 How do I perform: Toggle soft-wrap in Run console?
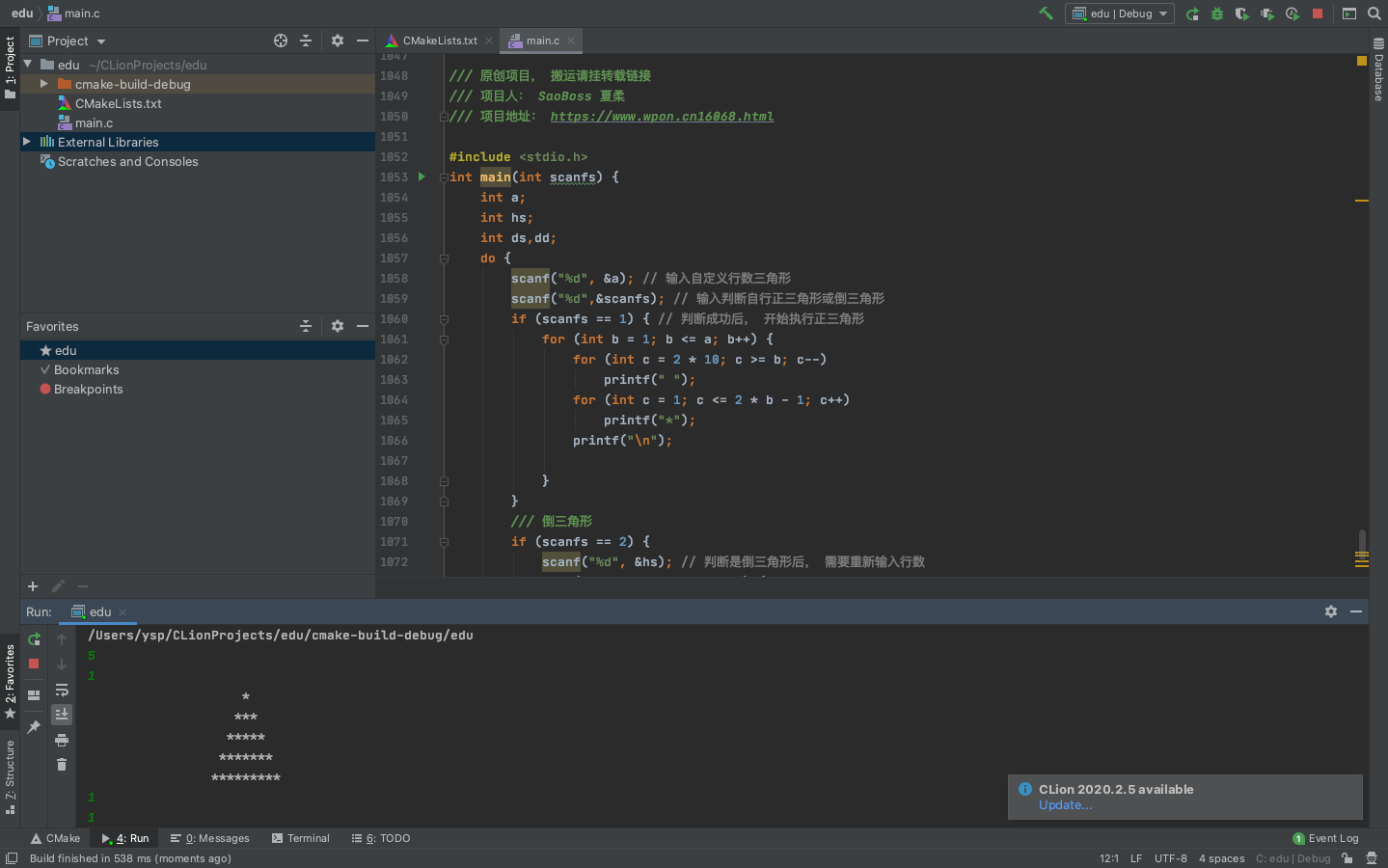pos(62,690)
